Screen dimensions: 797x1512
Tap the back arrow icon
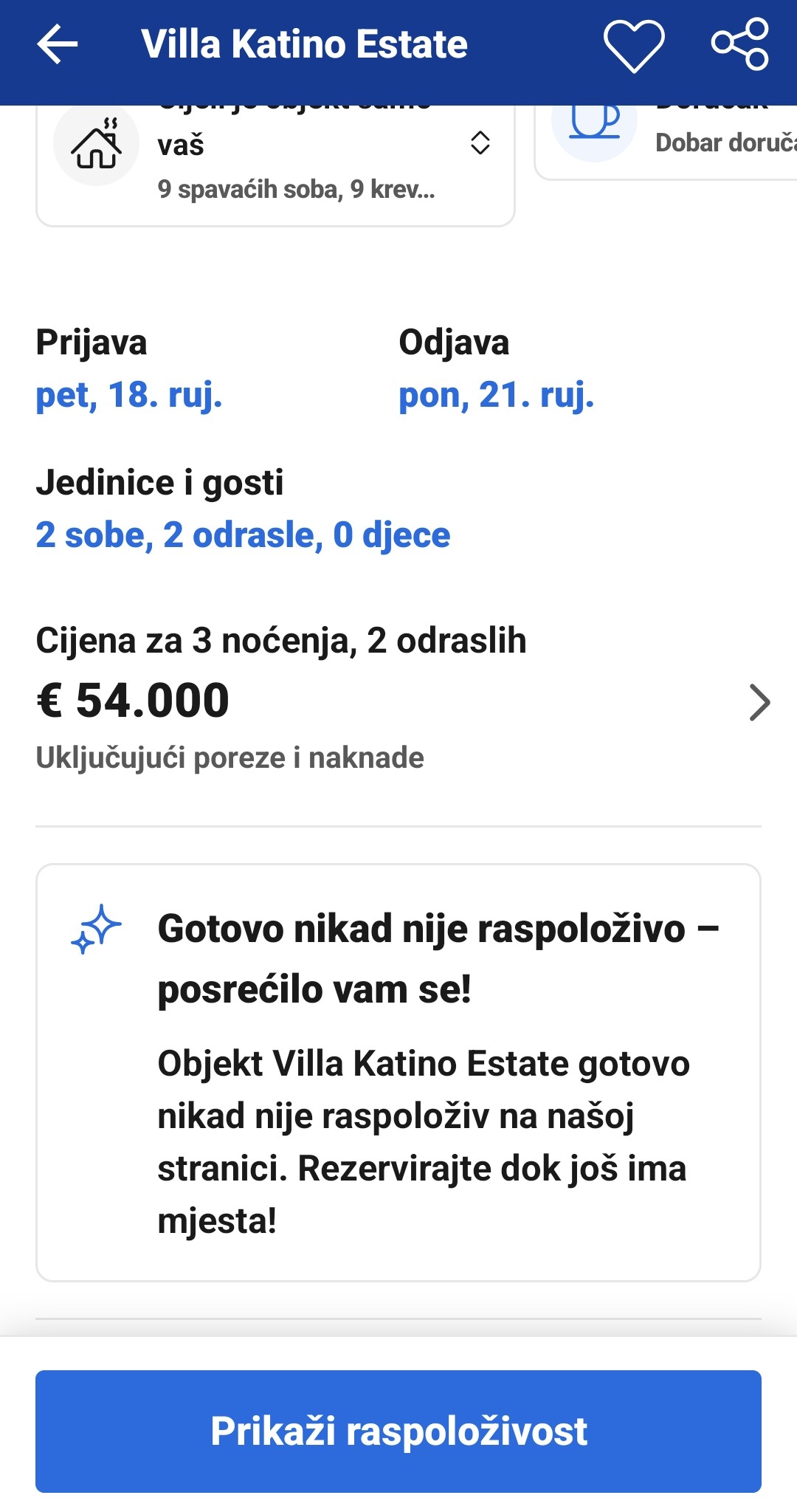58,44
